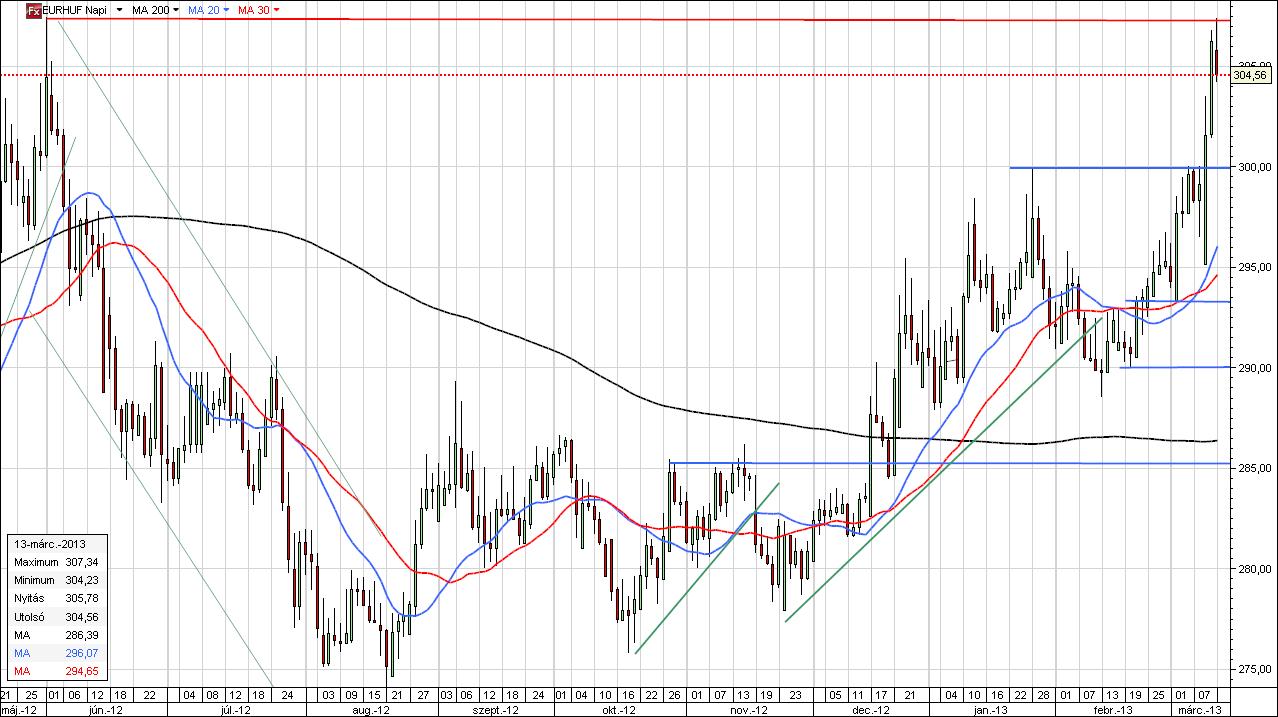
Task: Click the 290,00 price axis label
Action: coord(1254,368)
